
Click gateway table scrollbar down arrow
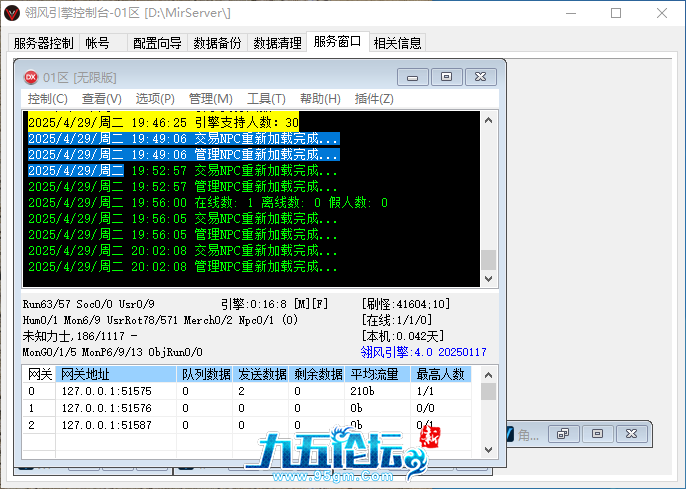[x=489, y=450]
